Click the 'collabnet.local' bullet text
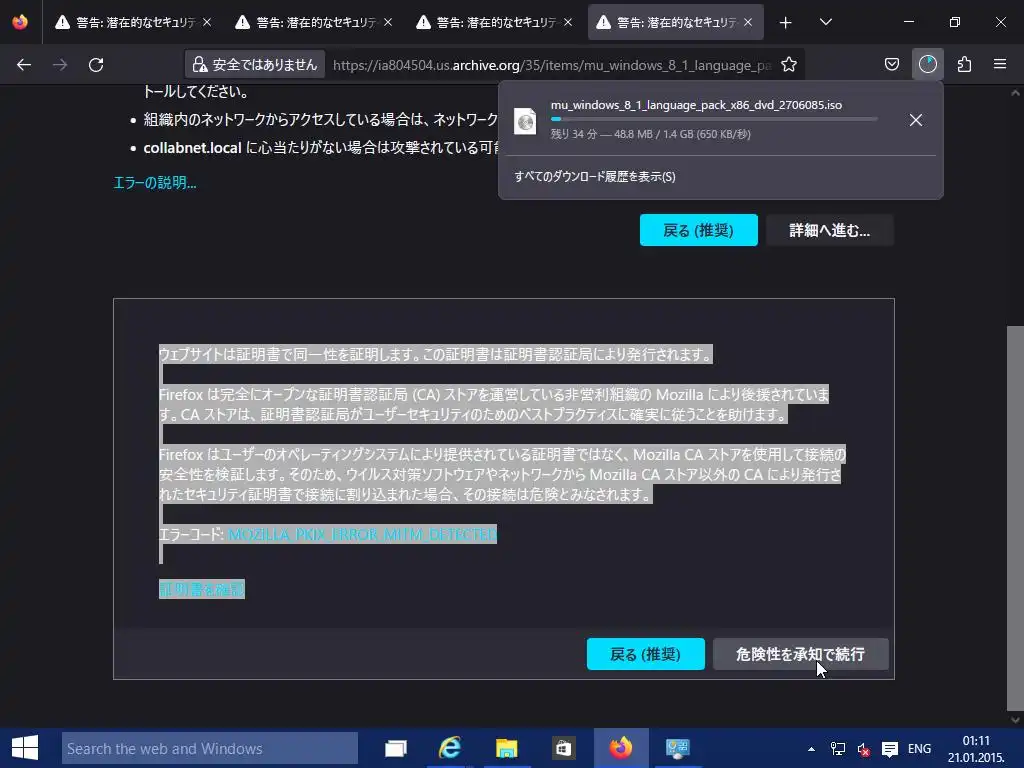The height and width of the screenshot is (768, 1024). (x=193, y=148)
